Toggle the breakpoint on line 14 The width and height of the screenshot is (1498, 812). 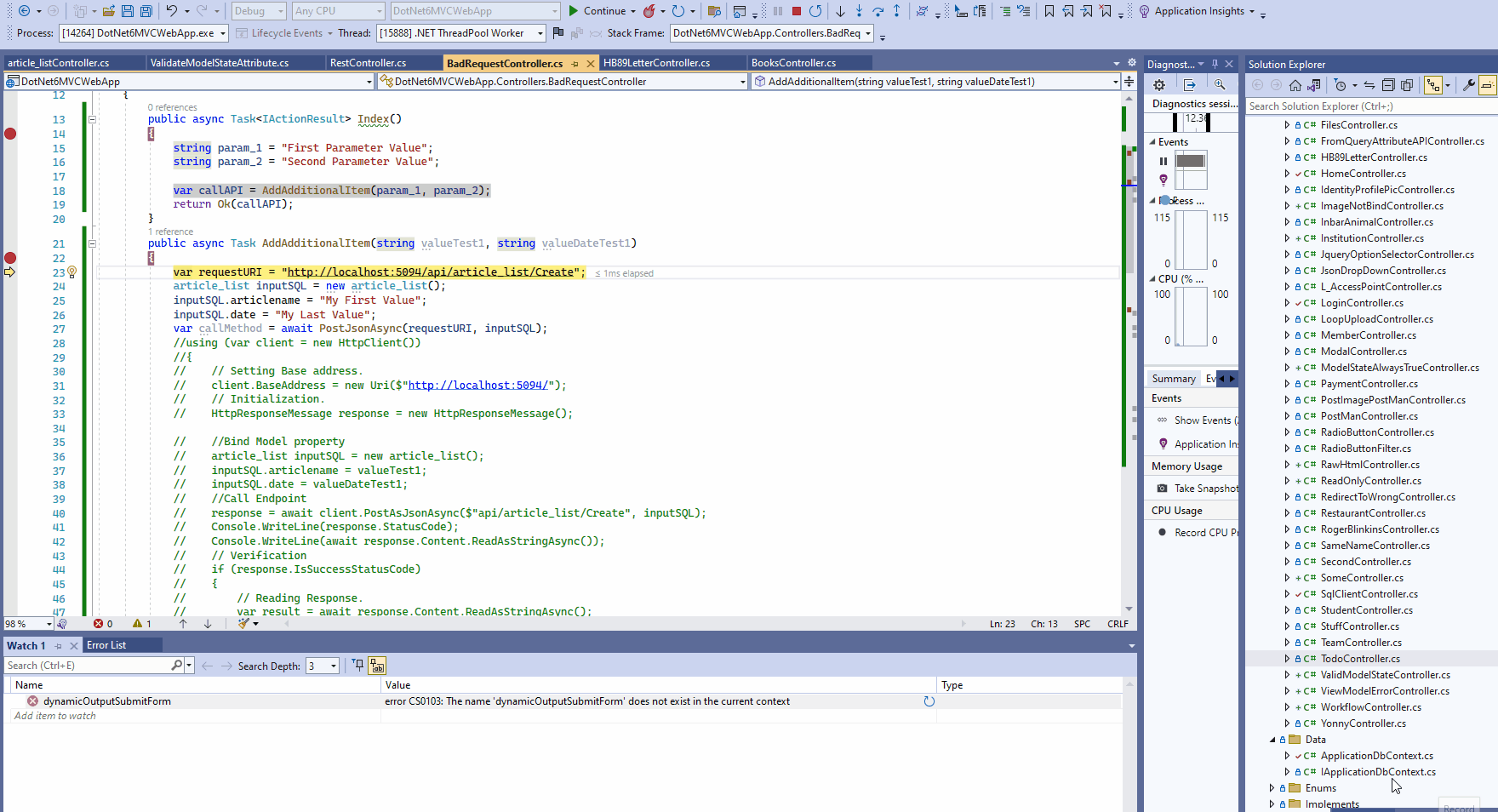[9, 134]
